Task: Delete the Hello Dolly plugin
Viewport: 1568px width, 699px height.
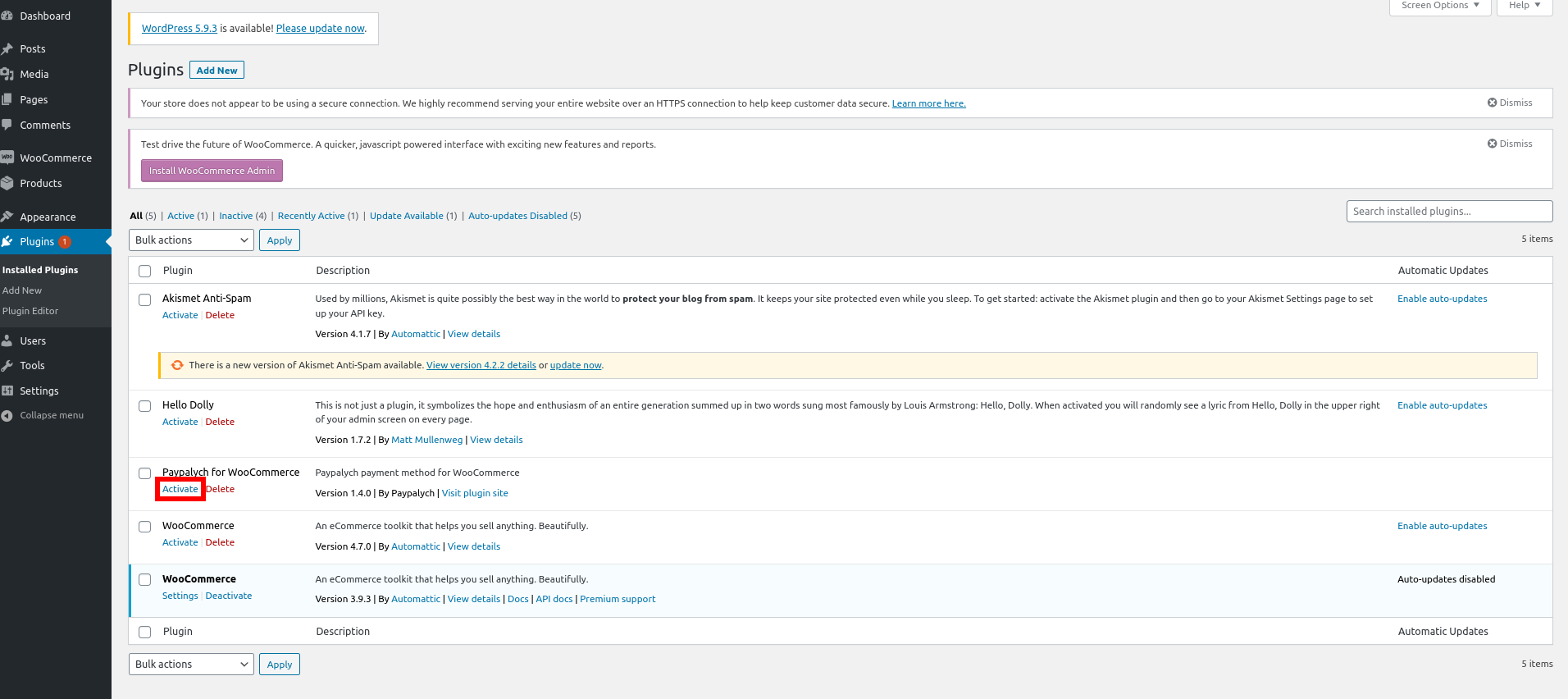Action: pos(220,422)
